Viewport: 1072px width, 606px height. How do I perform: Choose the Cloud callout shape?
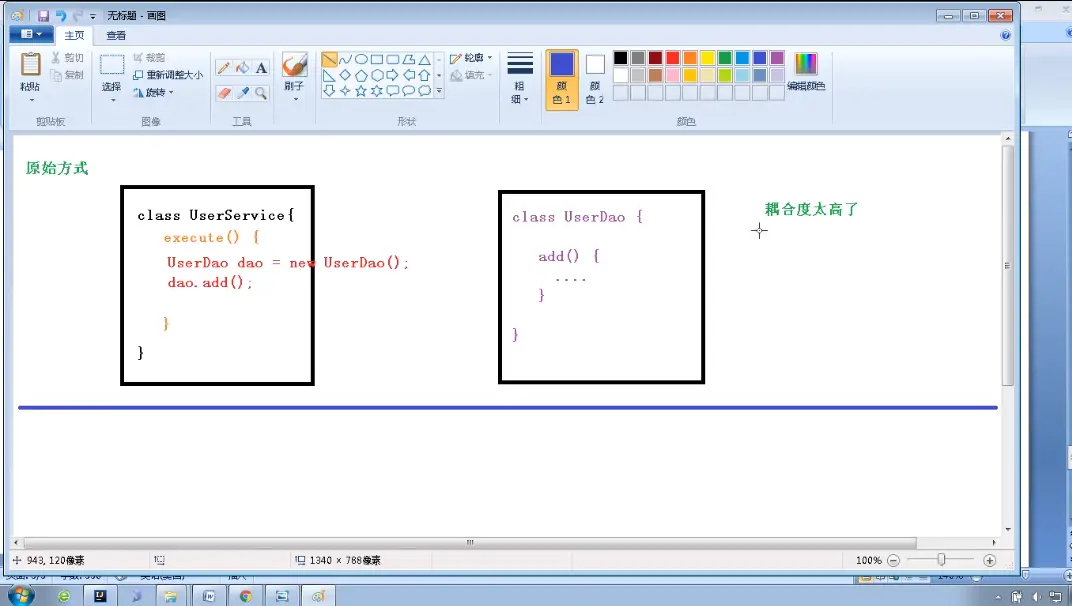click(x=425, y=90)
